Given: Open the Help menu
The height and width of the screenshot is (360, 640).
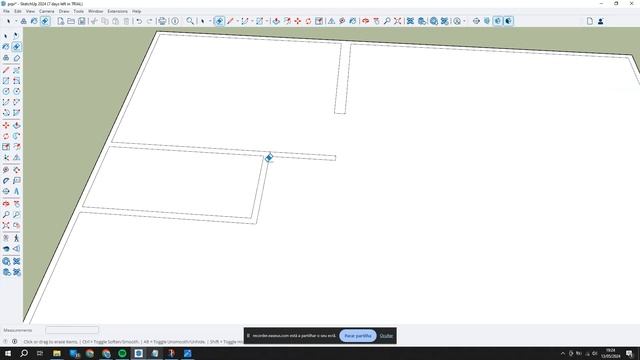Looking at the screenshot, I should [x=136, y=11].
